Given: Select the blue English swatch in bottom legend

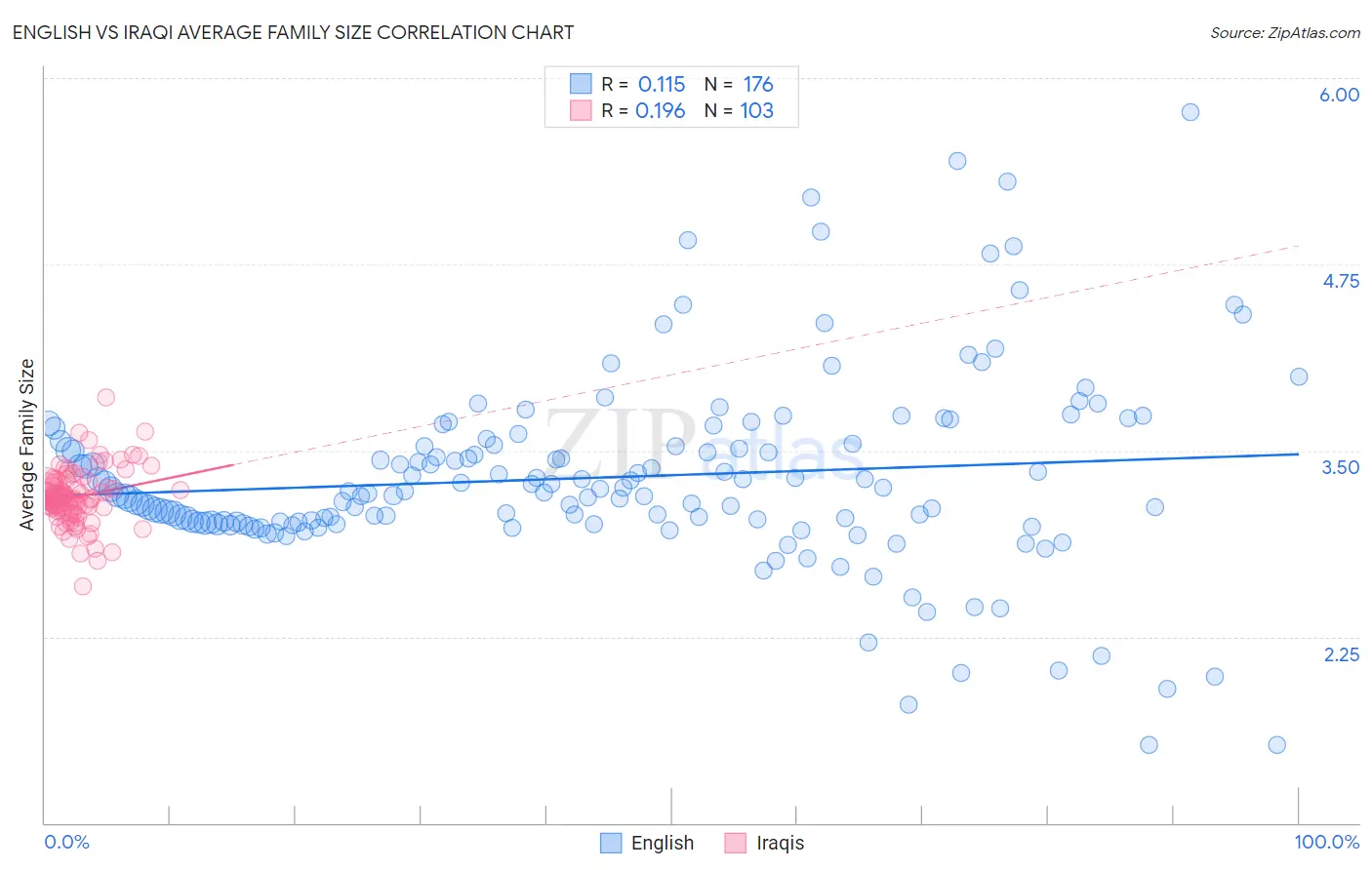Looking at the screenshot, I should tap(611, 843).
